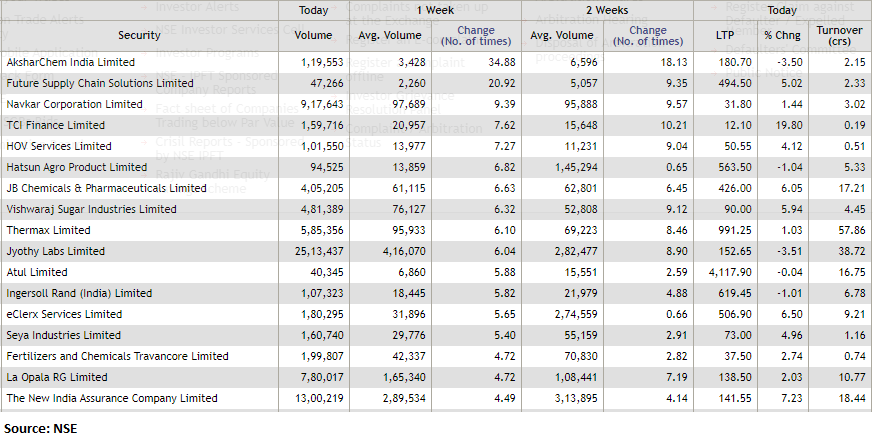Screen dimensions: 873x440
Task: Click Thermax turnover value 57.86
Action: (x=852, y=230)
